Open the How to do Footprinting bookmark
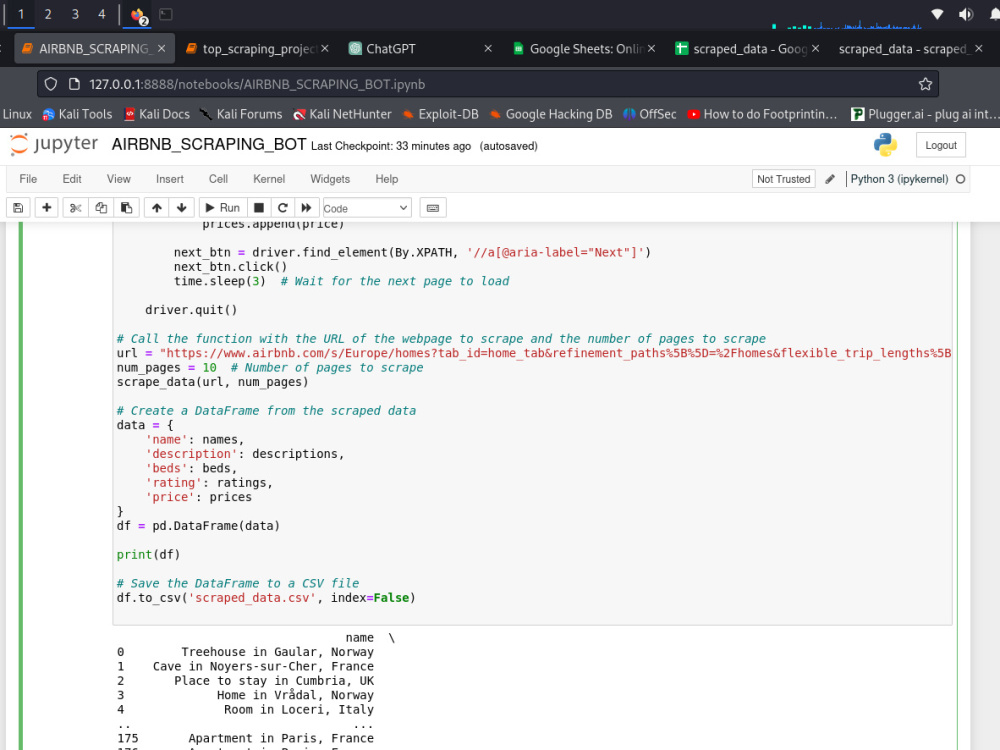1000x750 pixels. pyautogui.click(x=762, y=114)
